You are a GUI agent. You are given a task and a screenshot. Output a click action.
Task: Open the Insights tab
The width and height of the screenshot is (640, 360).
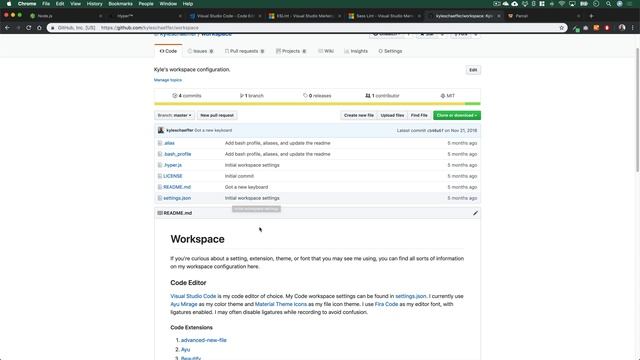(x=356, y=51)
